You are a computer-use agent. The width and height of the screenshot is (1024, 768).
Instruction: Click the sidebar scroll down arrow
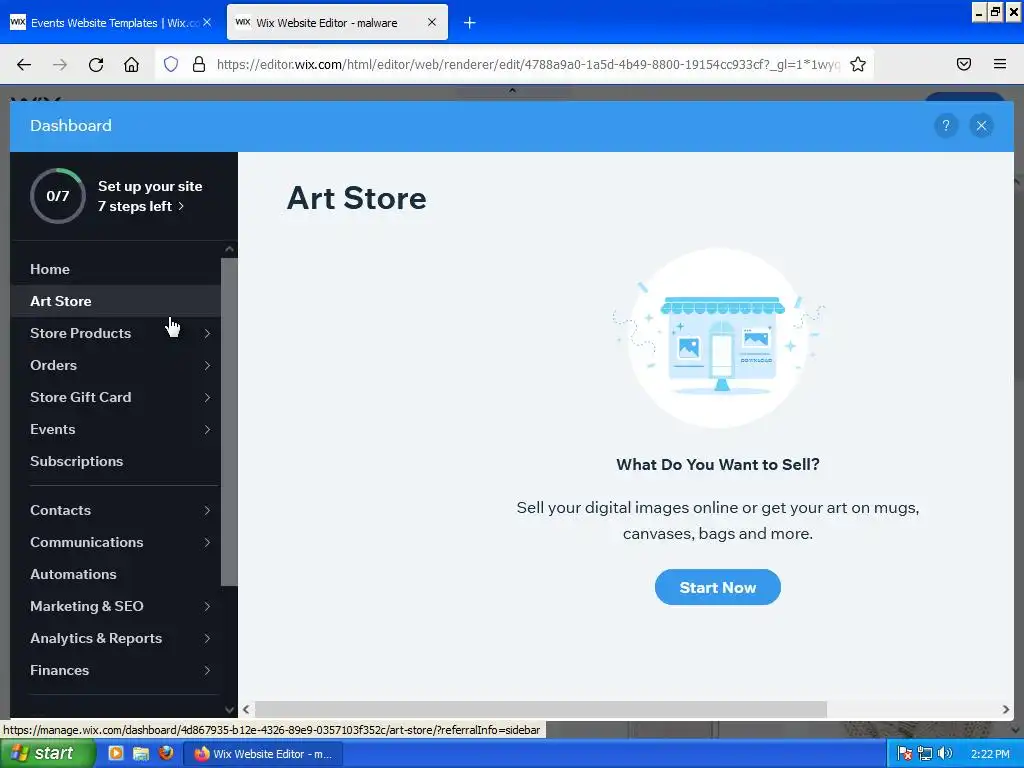[229, 709]
